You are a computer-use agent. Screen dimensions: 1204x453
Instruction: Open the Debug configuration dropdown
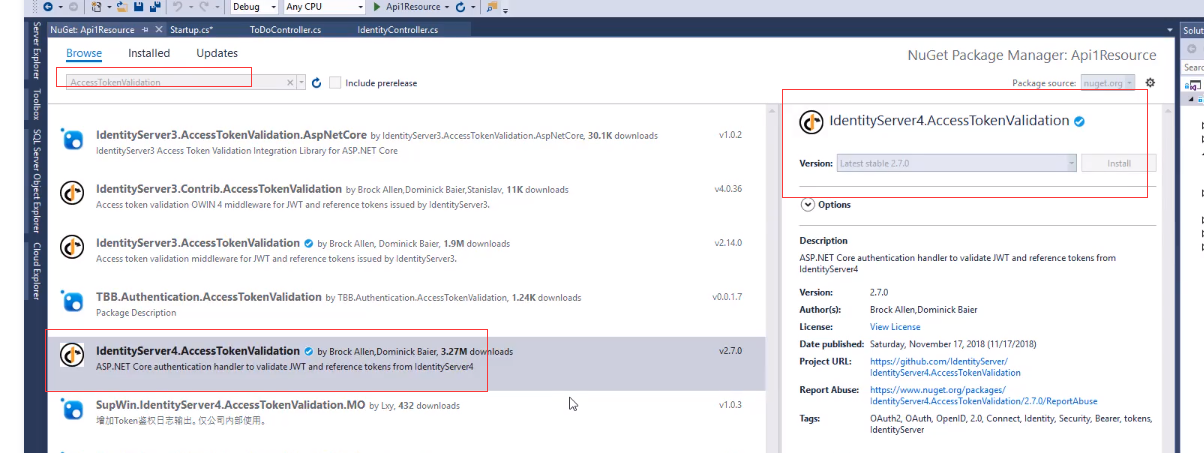pyautogui.click(x=253, y=7)
